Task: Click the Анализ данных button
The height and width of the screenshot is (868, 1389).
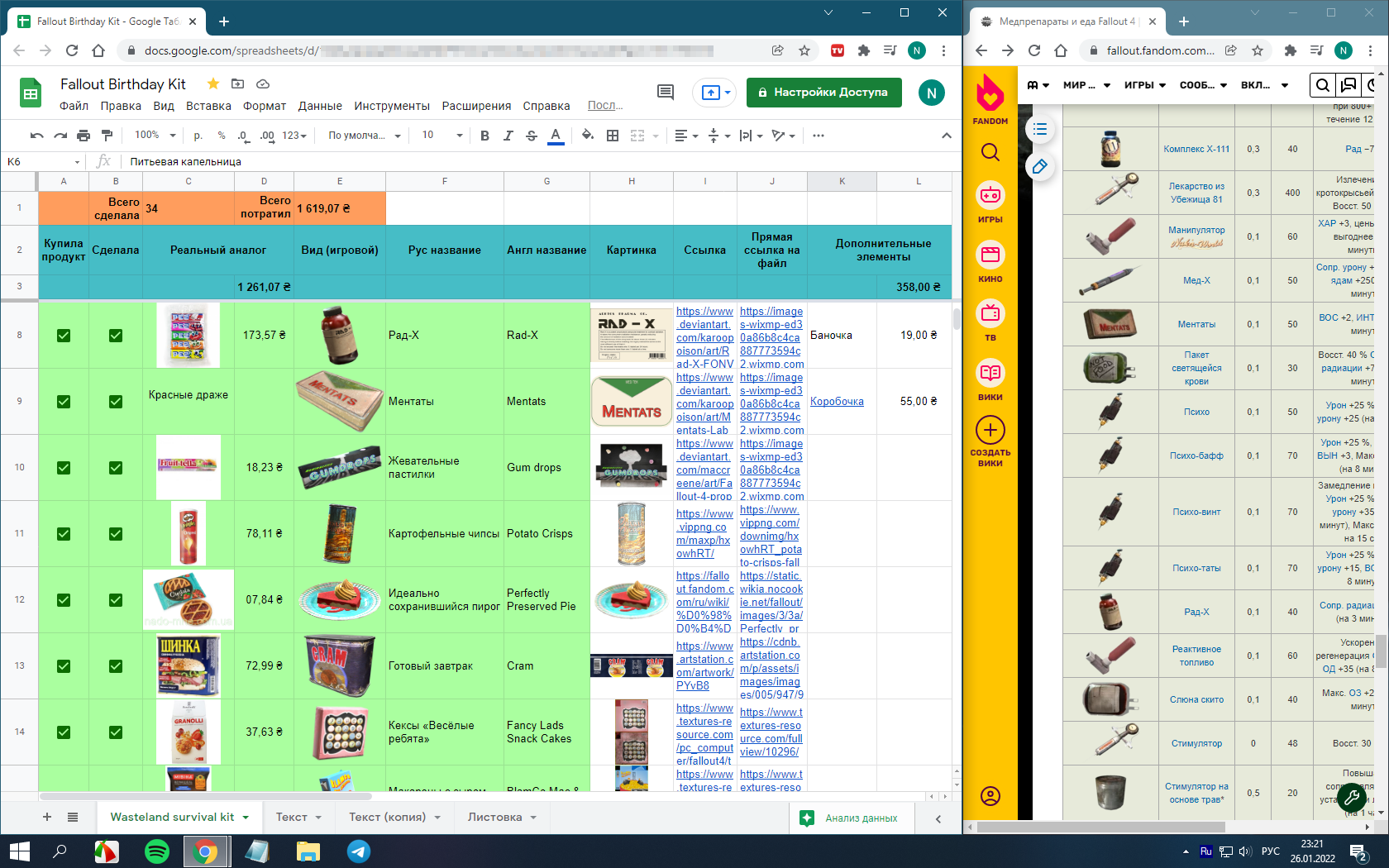Action: tap(851, 818)
